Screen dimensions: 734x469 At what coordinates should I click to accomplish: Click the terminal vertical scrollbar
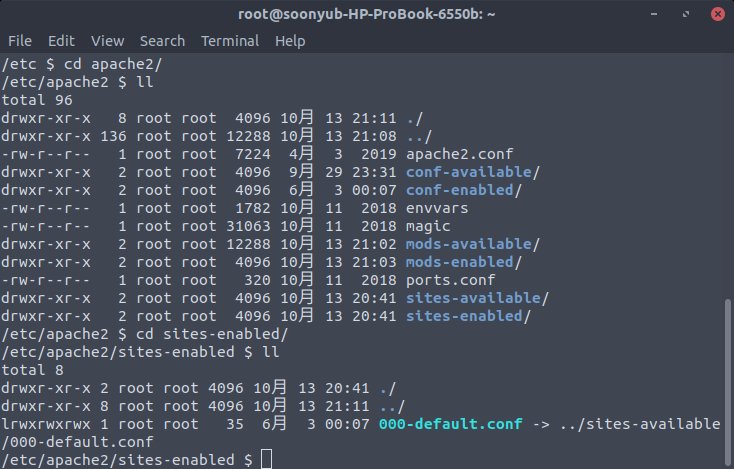[728, 380]
